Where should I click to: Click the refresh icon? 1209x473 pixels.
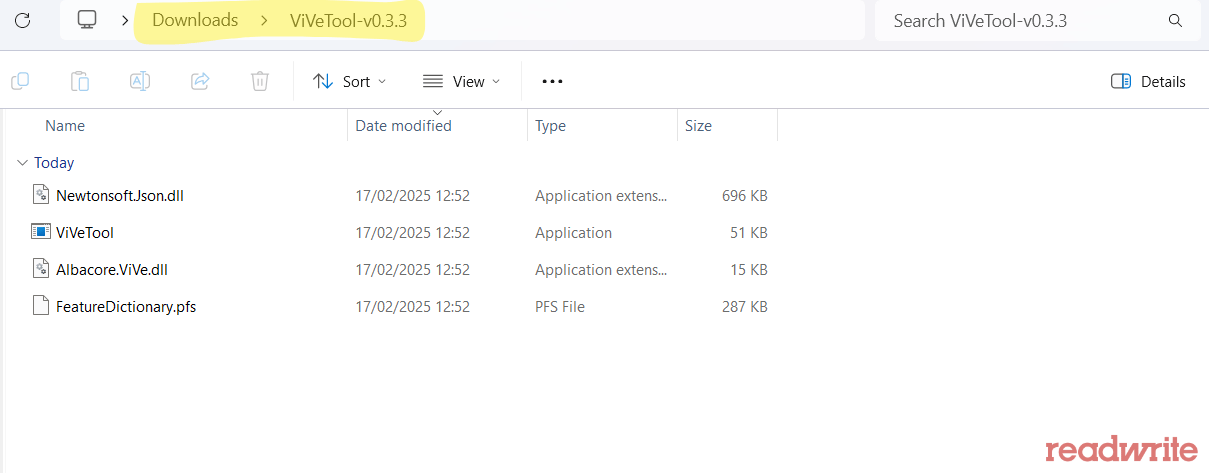(x=22, y=20)
